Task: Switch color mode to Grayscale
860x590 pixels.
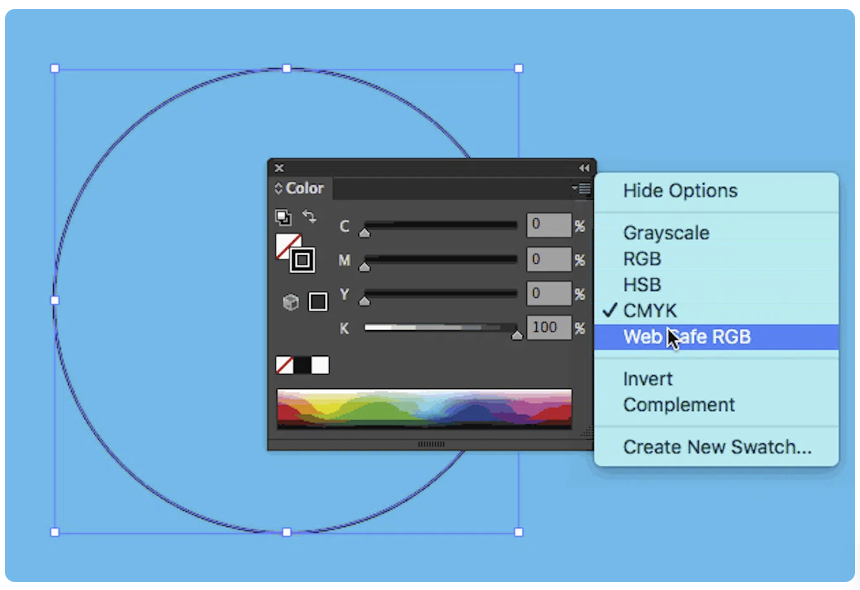Action: tap(666, 233)
